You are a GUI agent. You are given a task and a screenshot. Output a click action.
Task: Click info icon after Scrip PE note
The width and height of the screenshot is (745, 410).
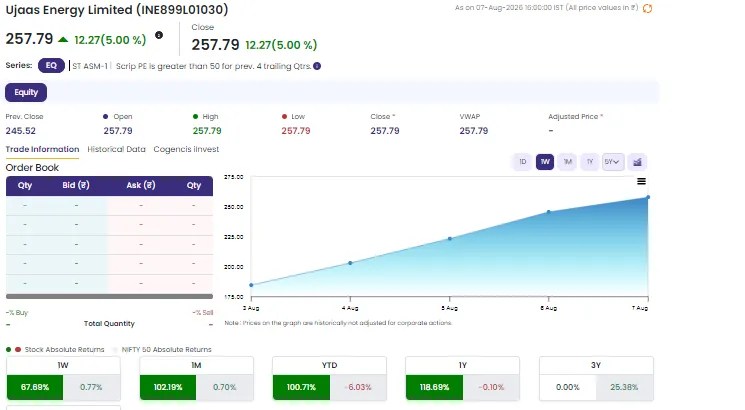point(317,66)
